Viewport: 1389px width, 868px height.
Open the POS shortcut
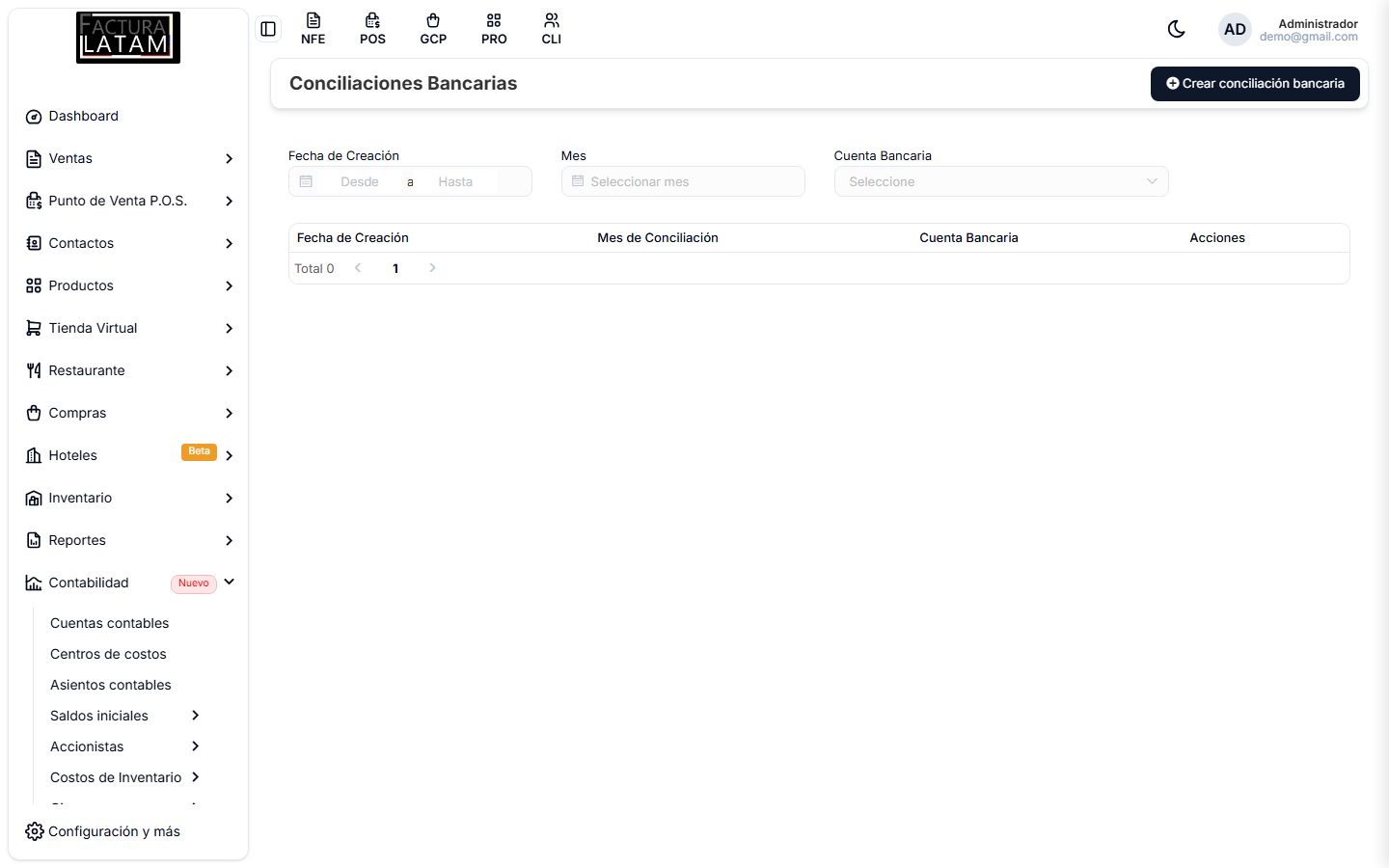(x=372, y=29)
